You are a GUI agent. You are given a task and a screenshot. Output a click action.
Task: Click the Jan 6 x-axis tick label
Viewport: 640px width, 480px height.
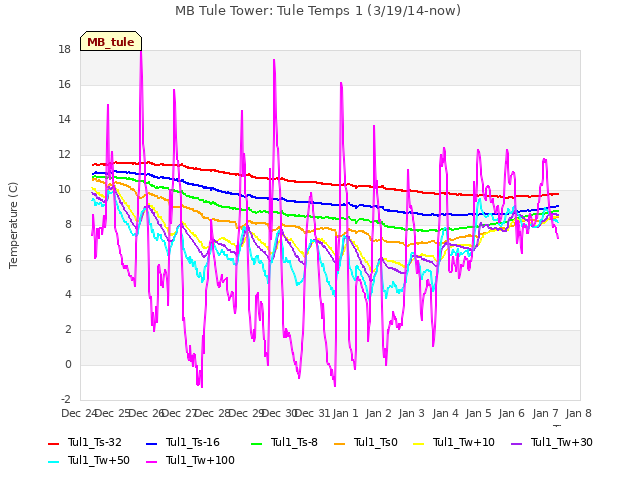tap(511, 414)
